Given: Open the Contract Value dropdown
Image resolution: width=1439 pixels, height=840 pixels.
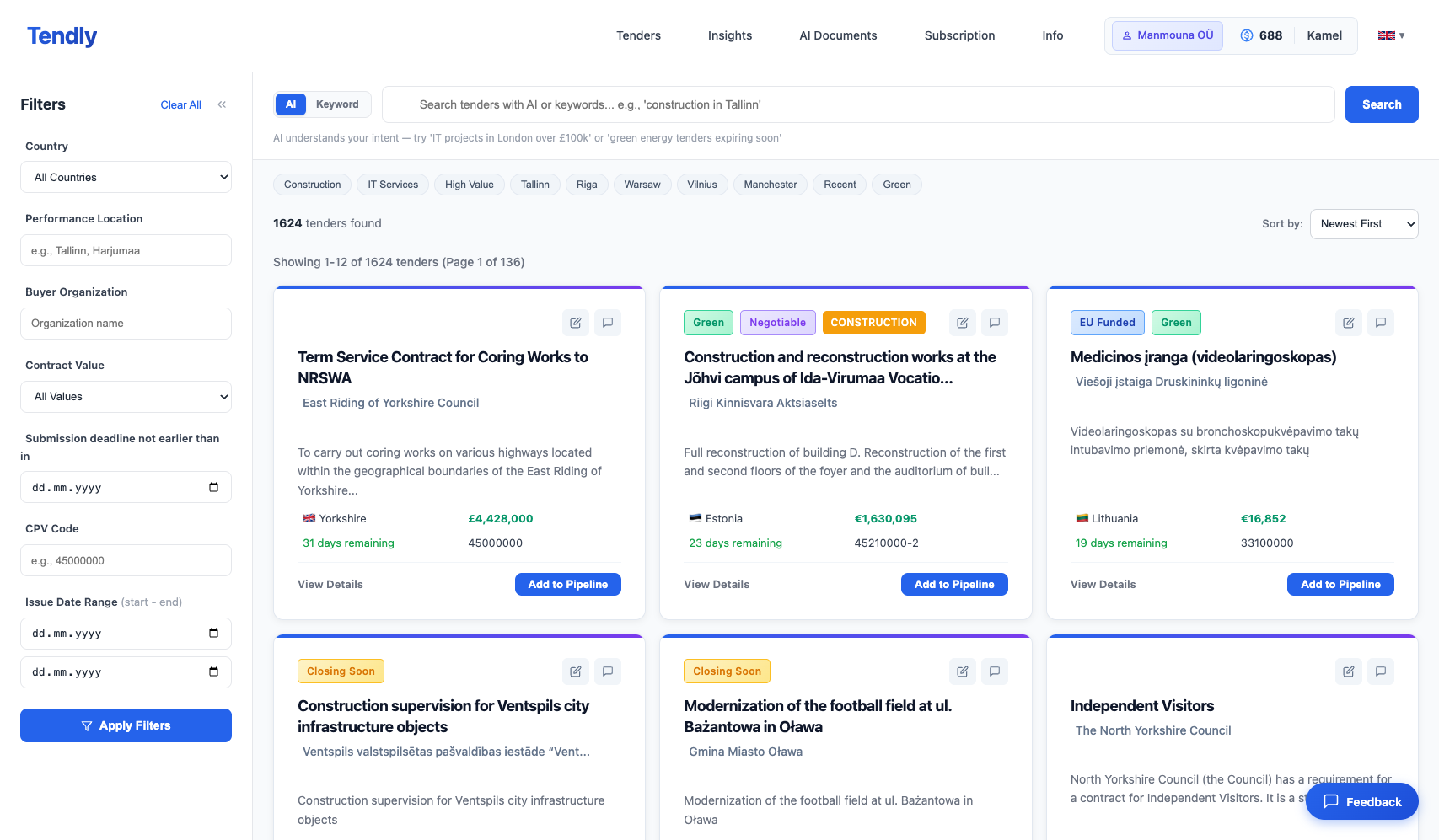Looking at the screenshot, I should pyautogui.click(x=126, y=397).
